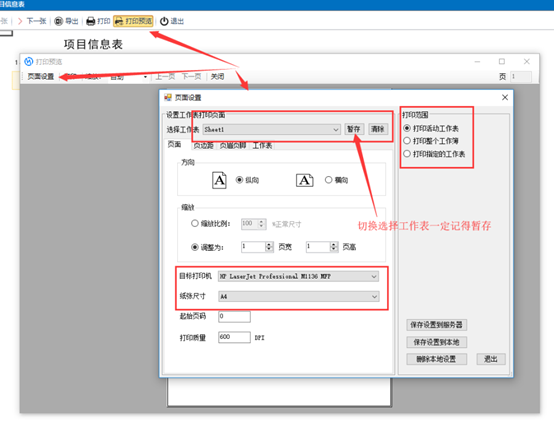Switch to the 工作表 tab
The width and height of the screenshot is (554, 422).
pos(262,146)
